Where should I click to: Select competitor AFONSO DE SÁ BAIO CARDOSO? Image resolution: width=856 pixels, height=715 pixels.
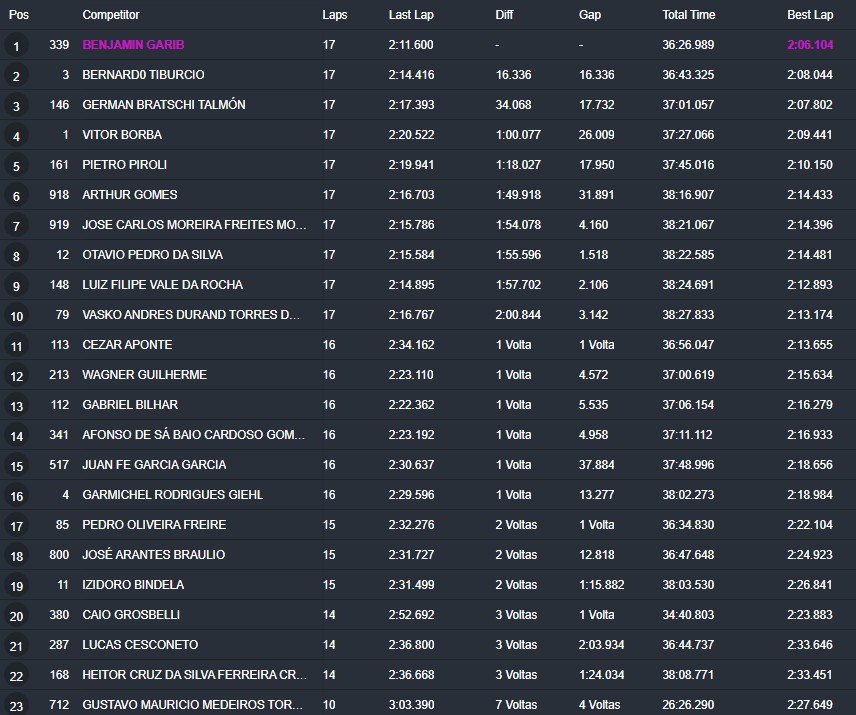193,435
